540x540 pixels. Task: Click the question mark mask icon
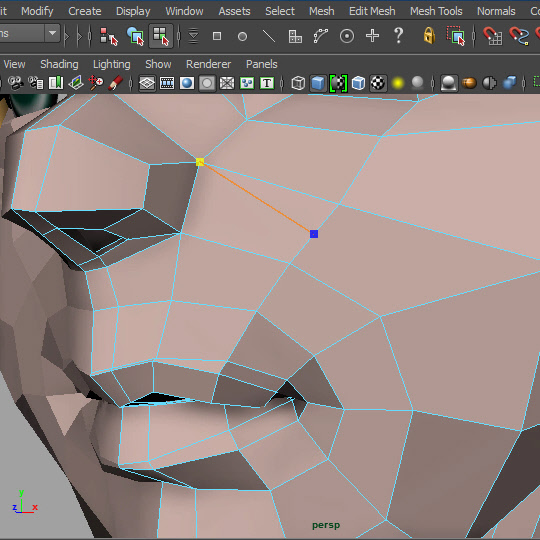point(398,35)
